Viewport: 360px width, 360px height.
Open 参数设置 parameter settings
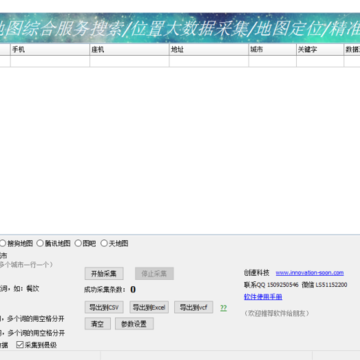tap(134, 324)
